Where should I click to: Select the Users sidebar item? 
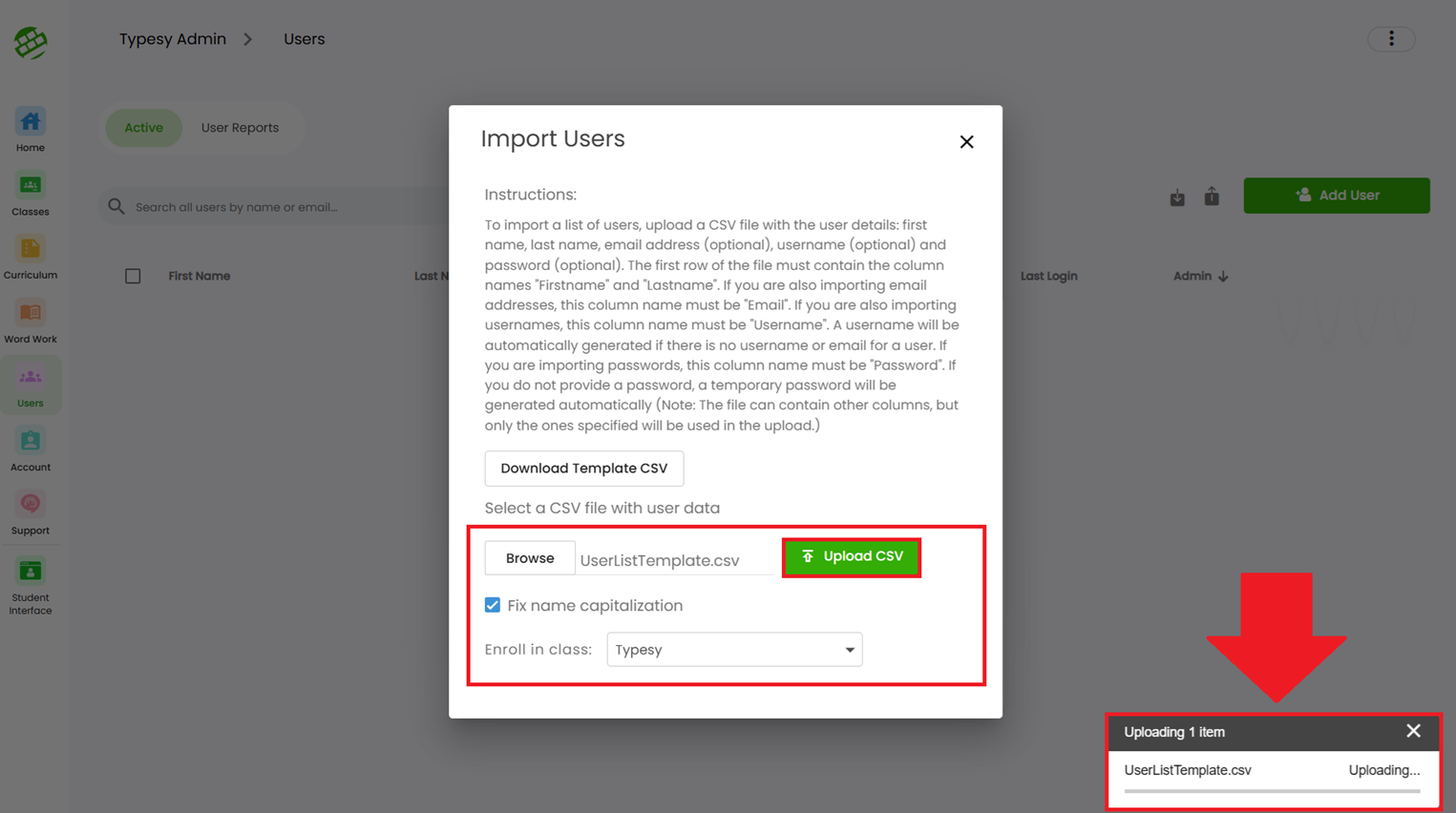click(31, 386)
